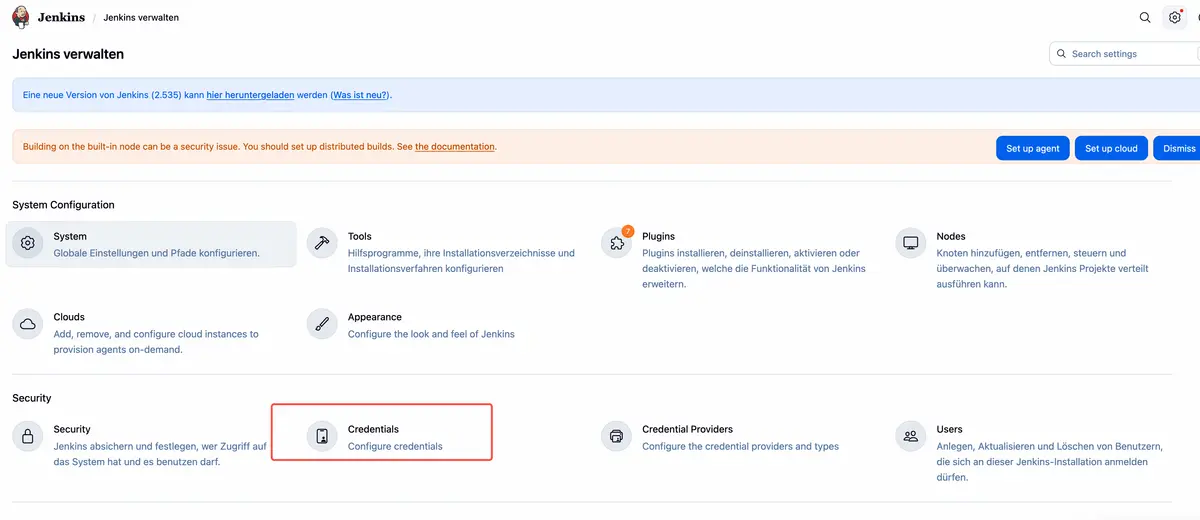Open the 'hier heruntergeladen' download link
The image size is (1200, 520).
point(250,95)
